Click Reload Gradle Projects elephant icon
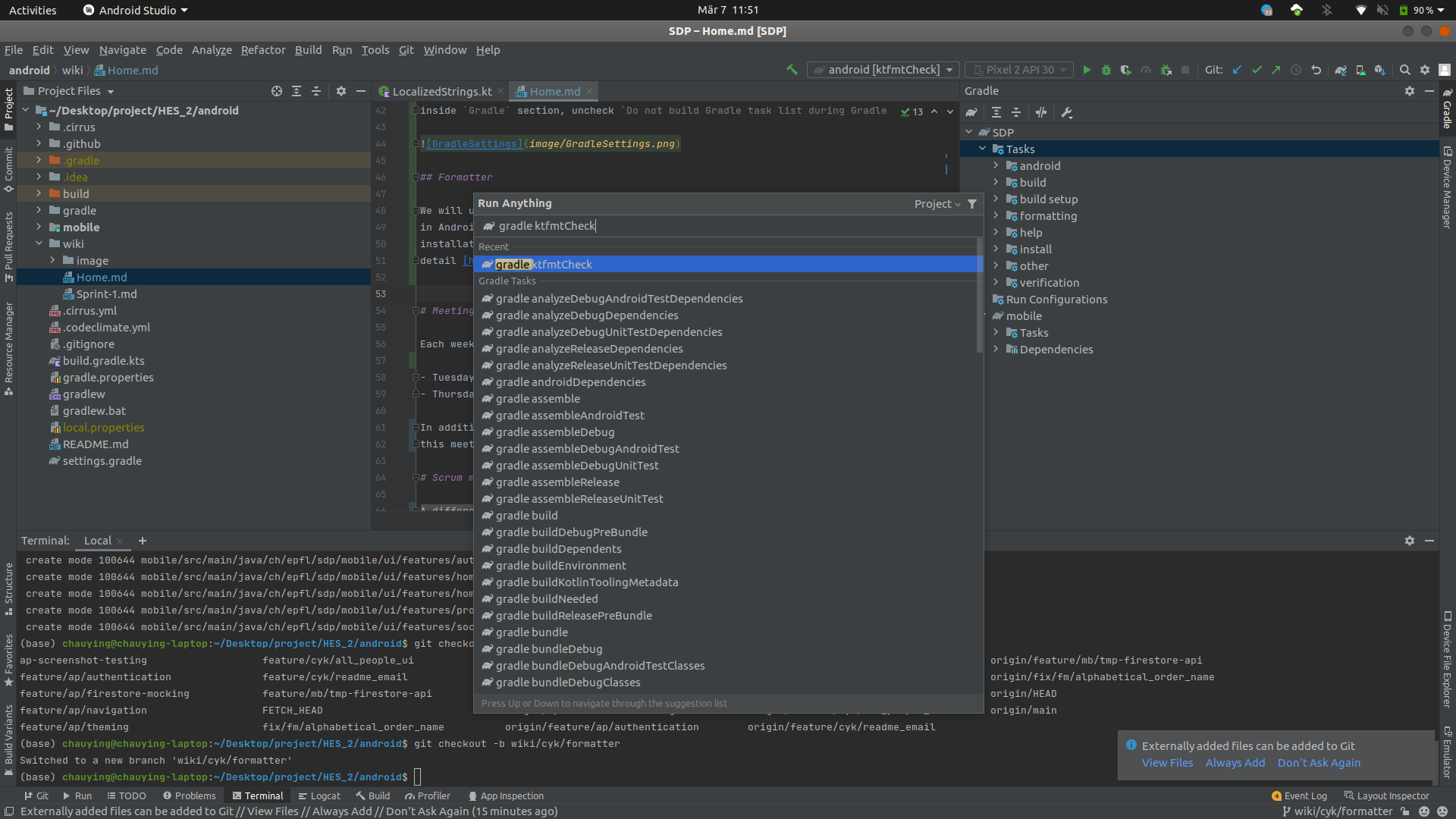The width and height of the screenshot is (1456, 819). [971, 112]
